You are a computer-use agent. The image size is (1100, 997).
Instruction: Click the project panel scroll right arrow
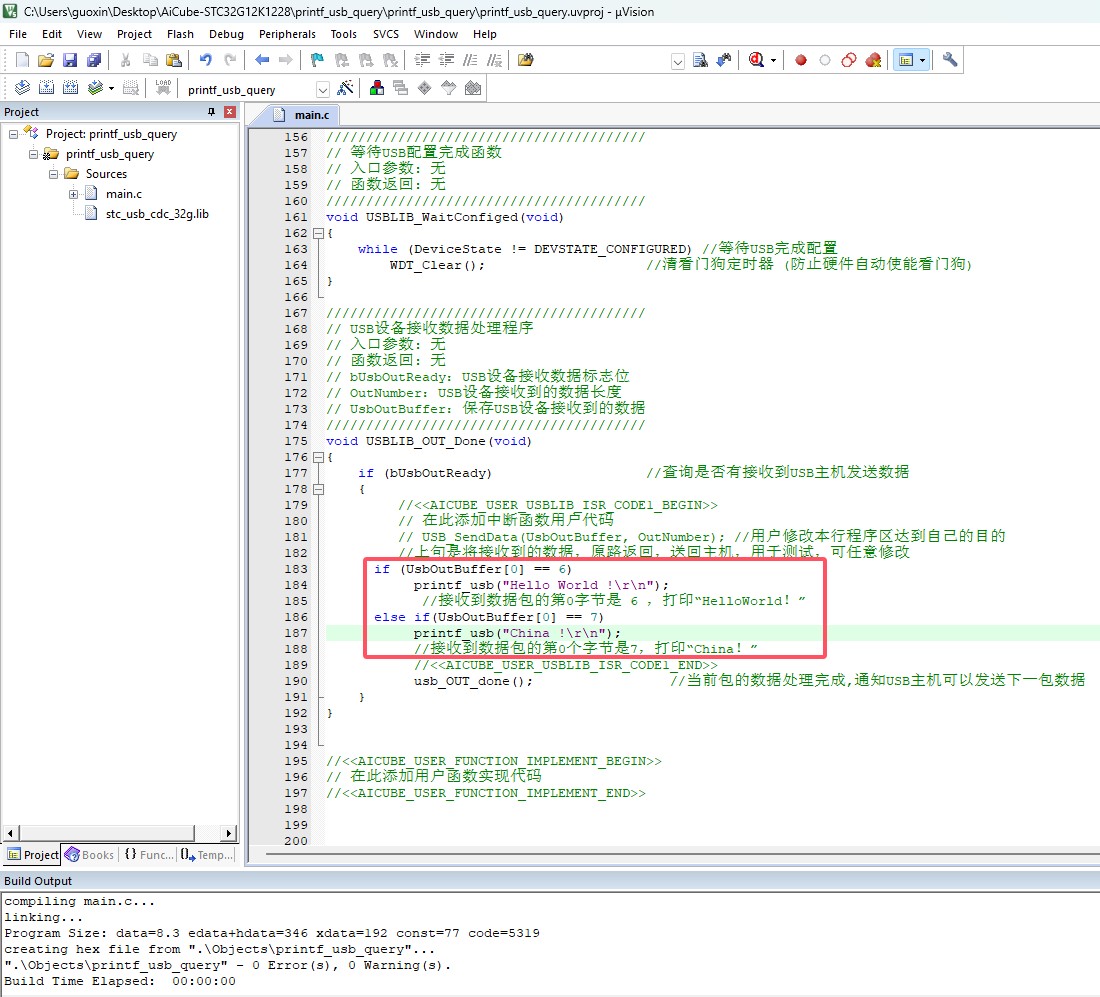(229, 834)
